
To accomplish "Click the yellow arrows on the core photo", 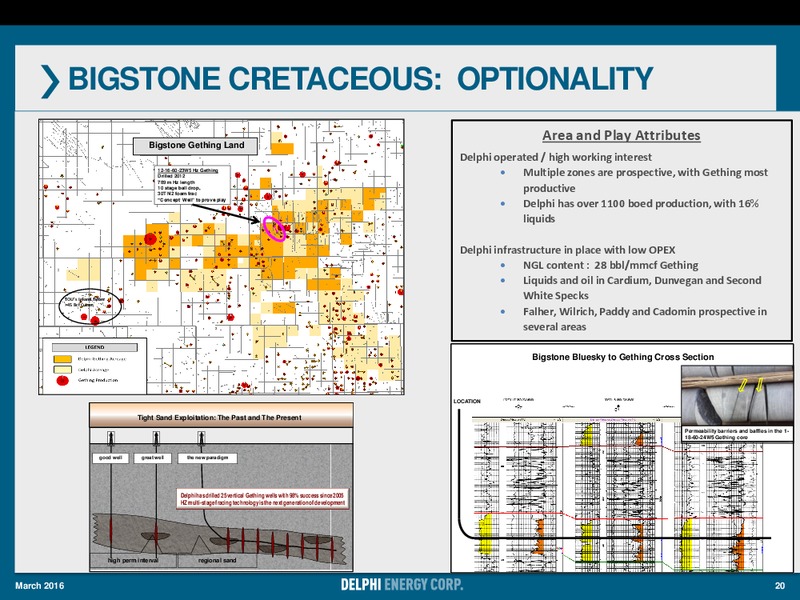I will point(752,385).
